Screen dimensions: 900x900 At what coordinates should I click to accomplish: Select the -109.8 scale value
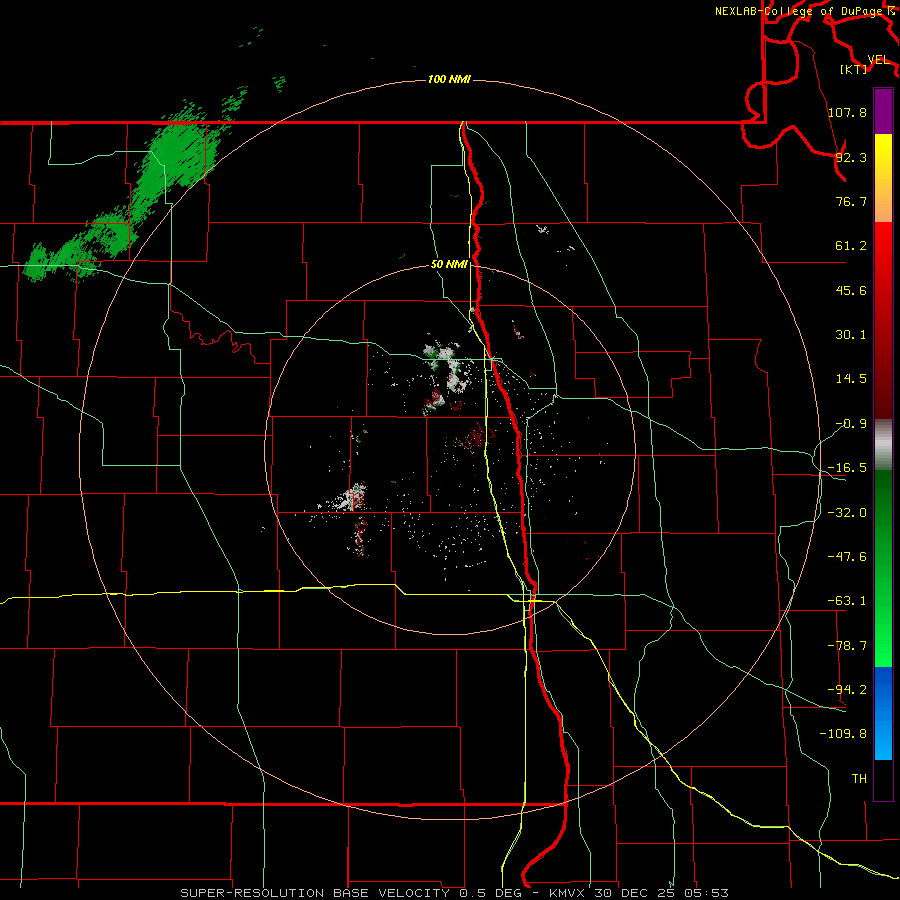click(x=843, y=734)
